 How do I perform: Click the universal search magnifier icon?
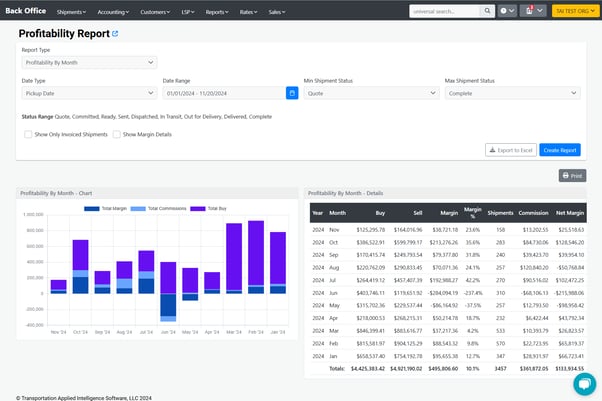click(x=487, y=11)
